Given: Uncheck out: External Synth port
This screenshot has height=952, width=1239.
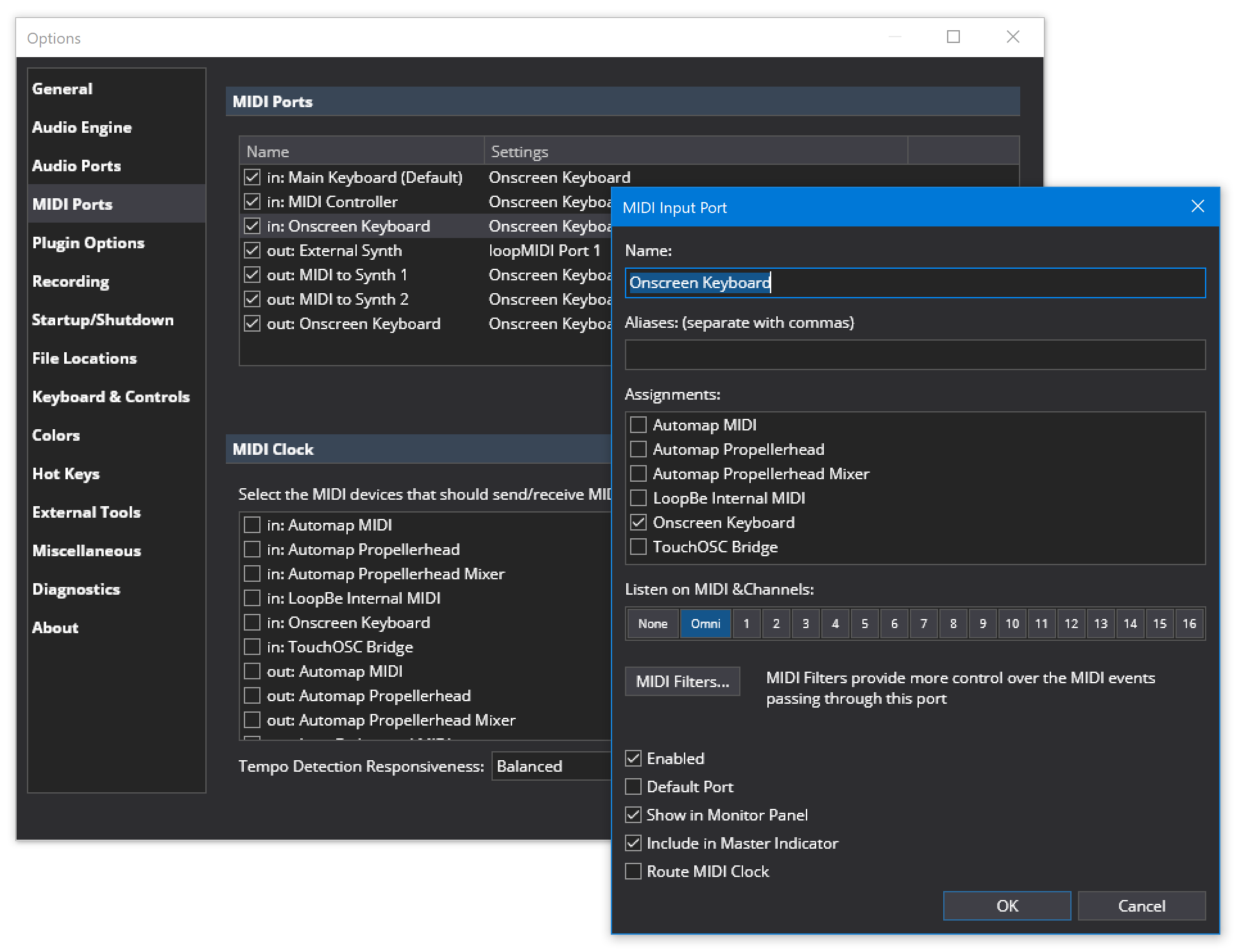Looking at the screenshot, I should pyautogui.click(x=252, y=250).
